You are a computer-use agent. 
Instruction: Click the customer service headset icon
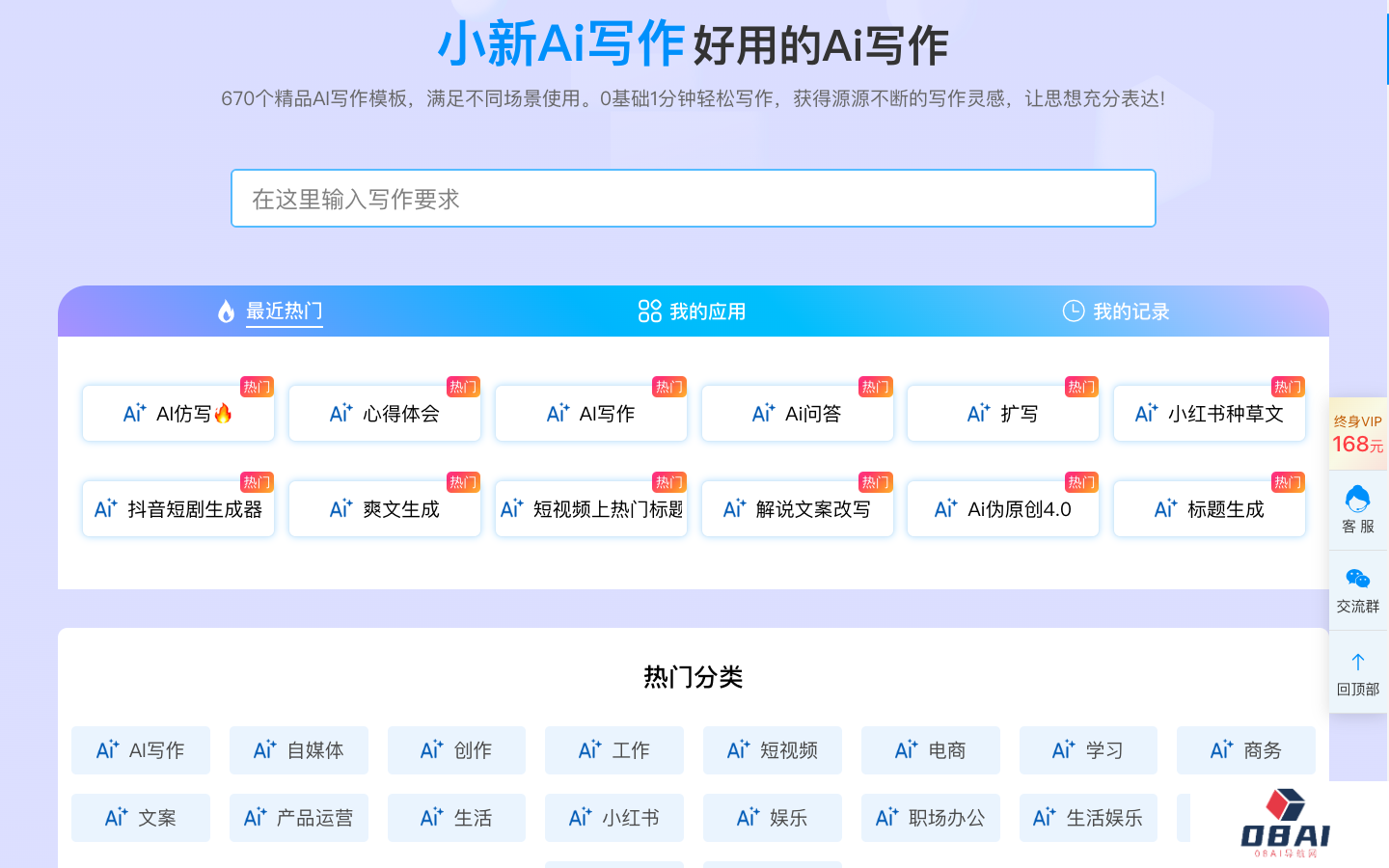[1357, 500]
